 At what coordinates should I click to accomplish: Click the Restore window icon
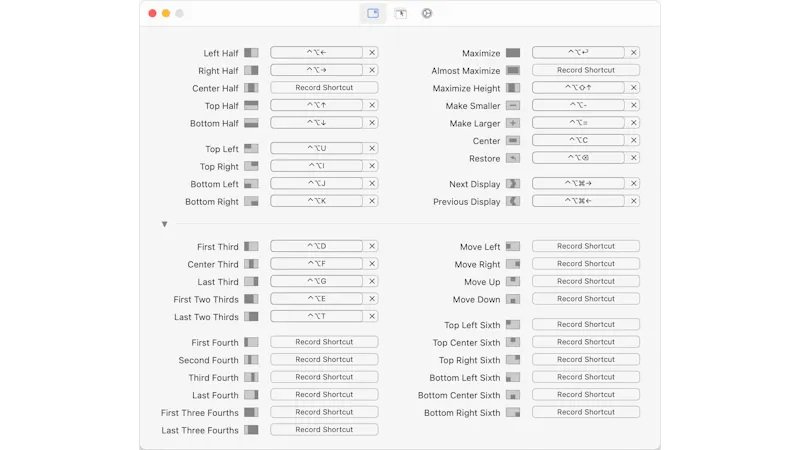tap(513, 158)
